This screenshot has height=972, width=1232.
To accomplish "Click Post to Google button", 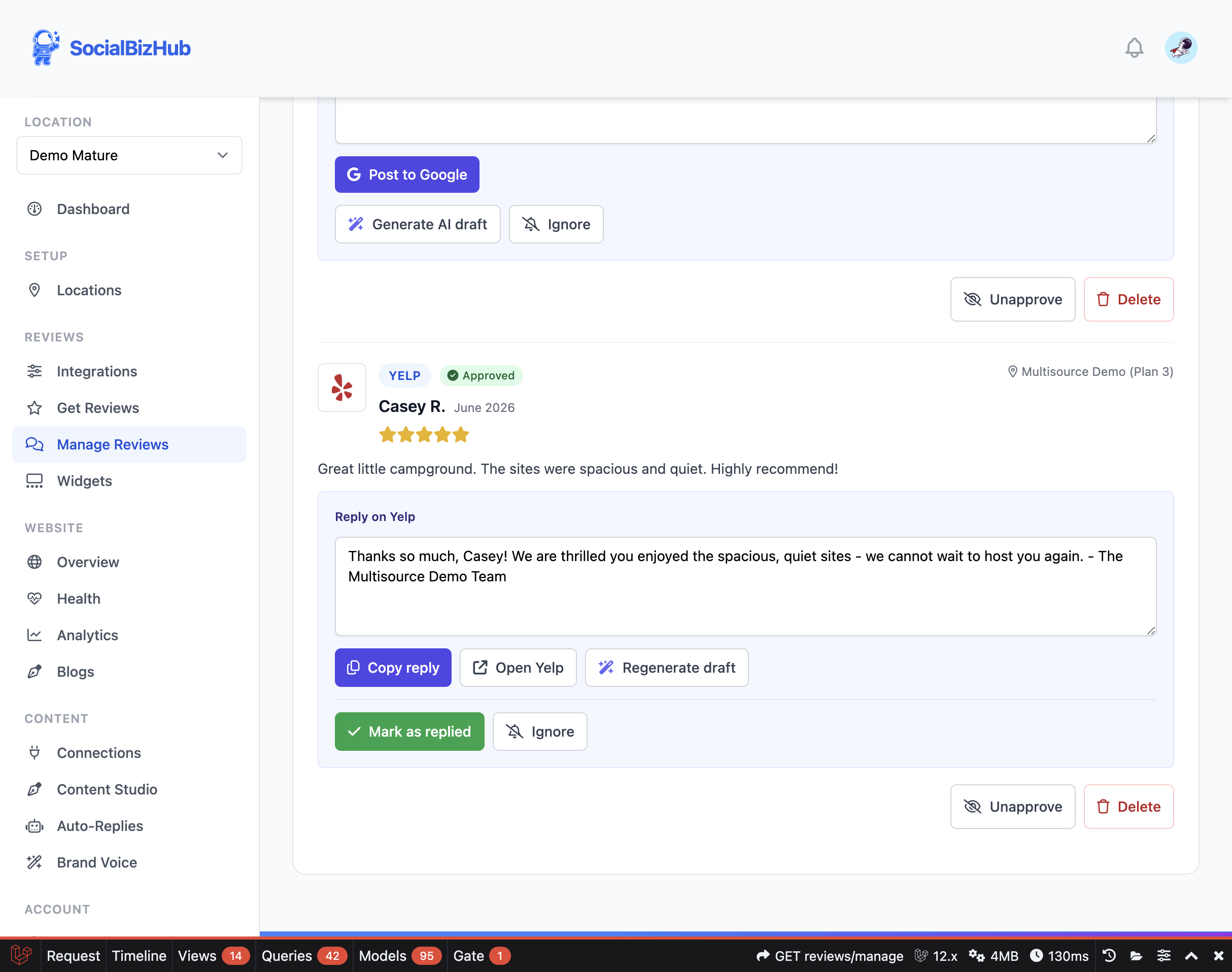I will pyautogui.click(x=407, y=175).
